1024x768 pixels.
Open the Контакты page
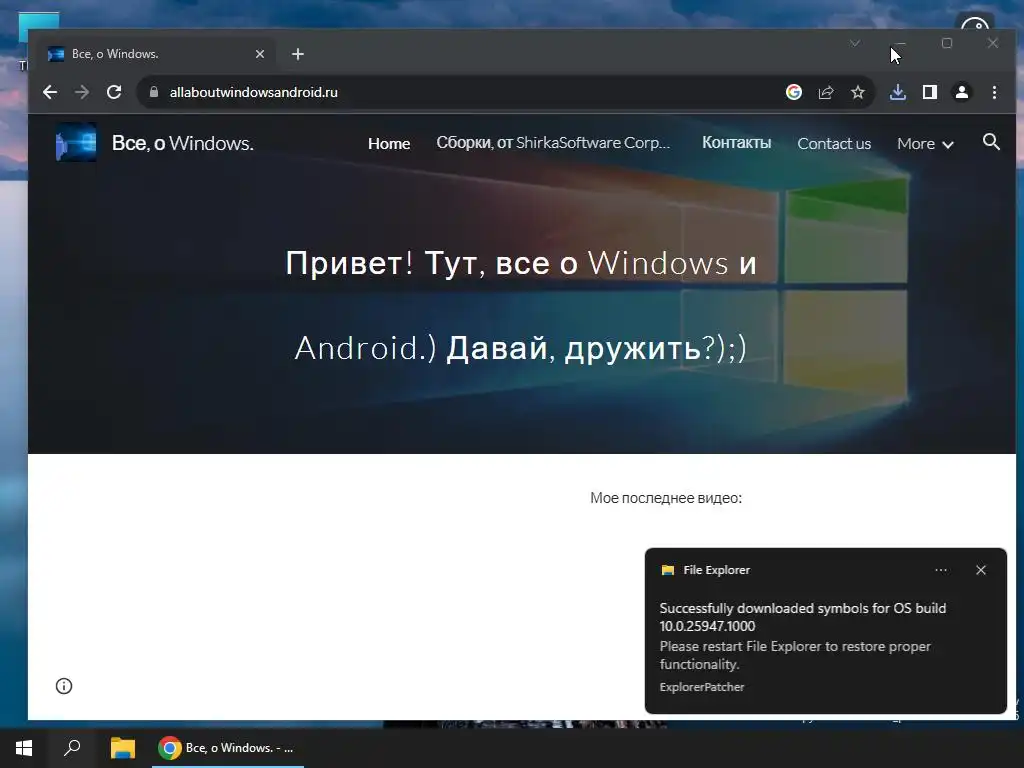(736, 143)
